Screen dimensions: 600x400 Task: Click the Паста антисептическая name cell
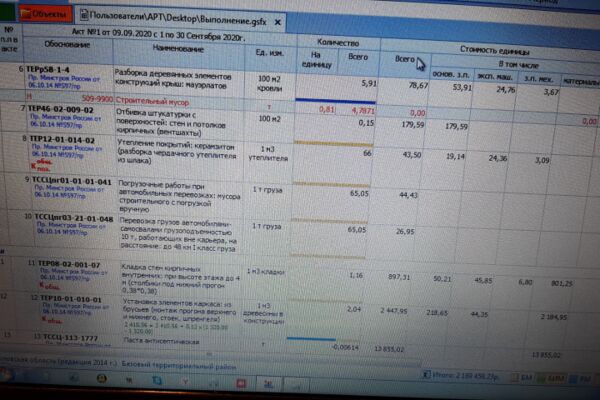click(x=161, y=341)
